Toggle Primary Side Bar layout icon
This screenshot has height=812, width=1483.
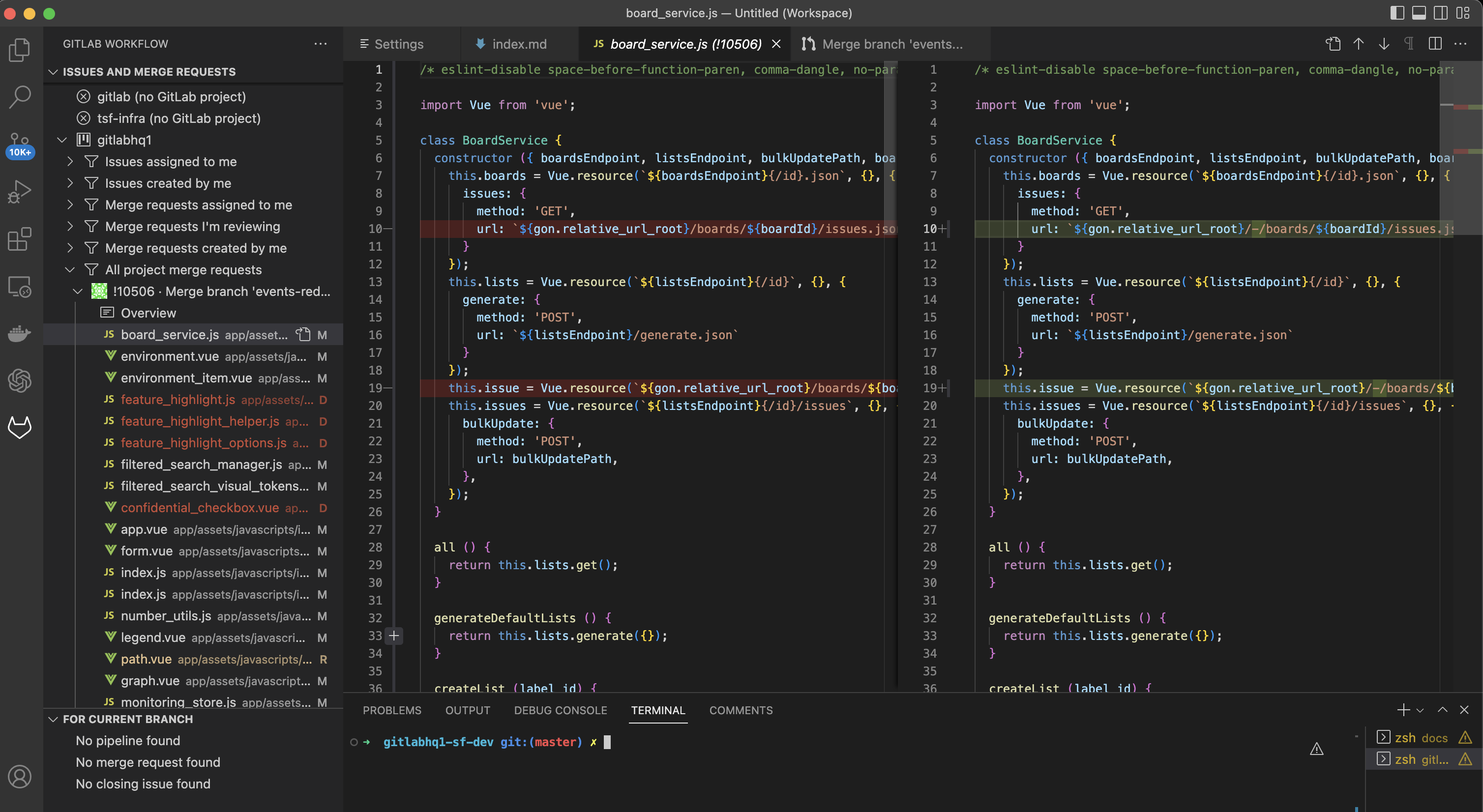click(1397, 13)
